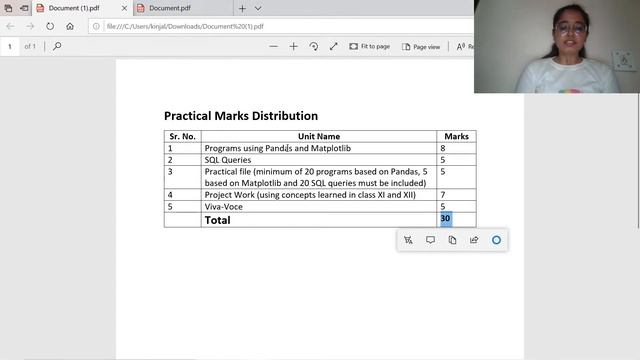The width and height of the screenshot is (640, 360).
Task: Click marks value 8 in row 1
Action: (x=443, y=148)
